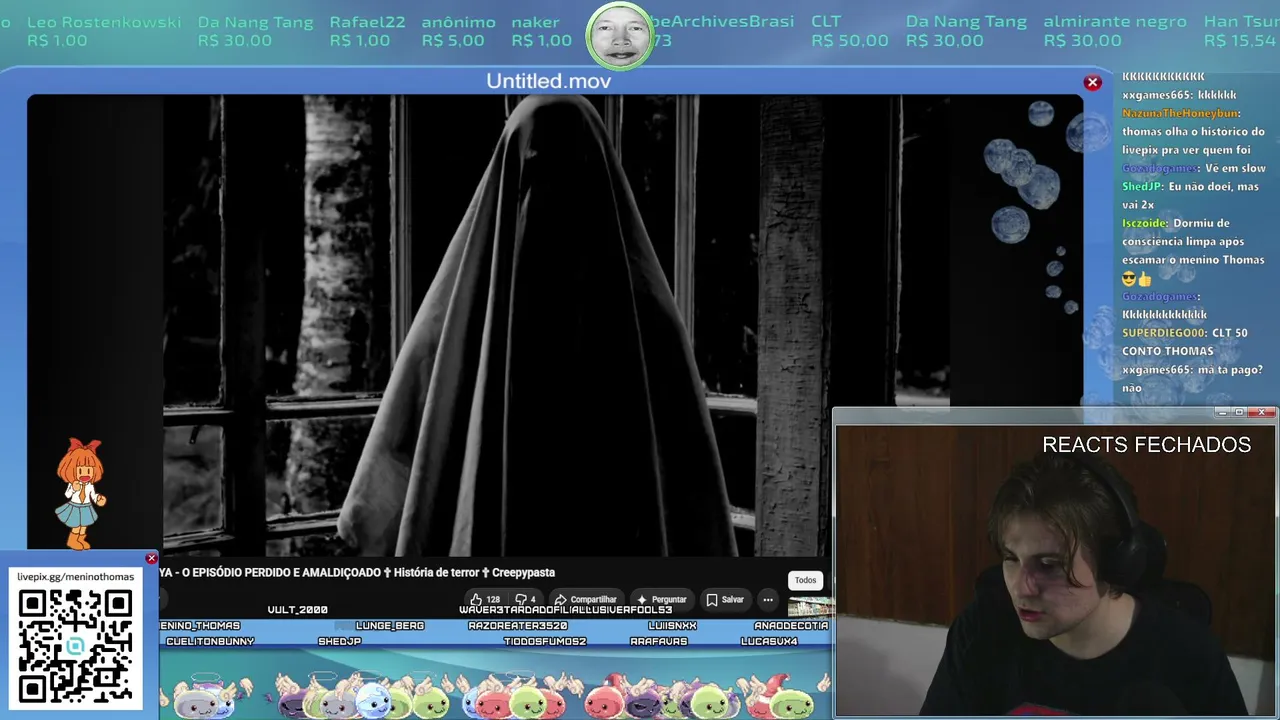Click the name tag 'RAZOREATER3520'
This screenshot has width=1280, height=720.
(518, 626)
